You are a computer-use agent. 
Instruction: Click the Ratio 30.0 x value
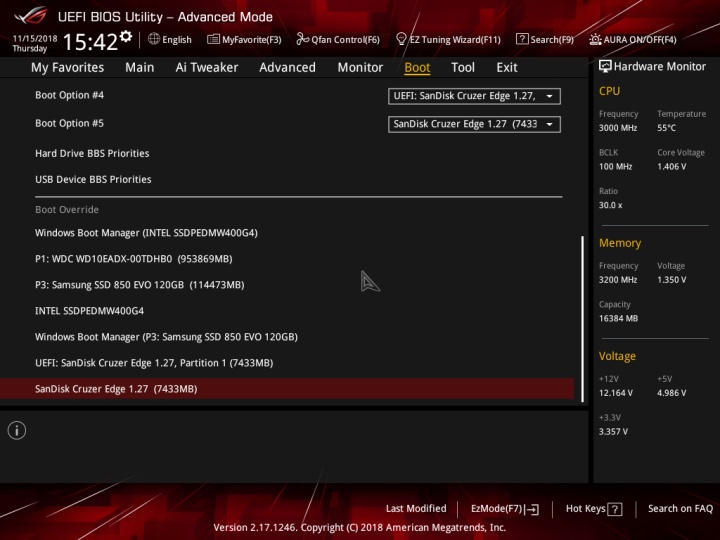(x=610, y=205)
